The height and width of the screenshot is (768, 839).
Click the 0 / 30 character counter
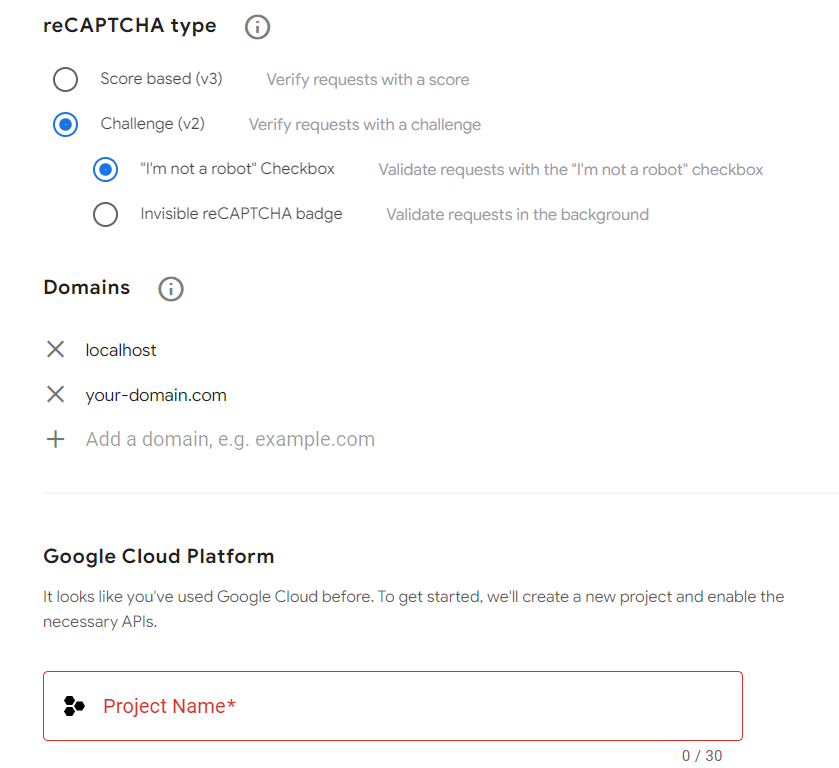(x=701, y=756)
